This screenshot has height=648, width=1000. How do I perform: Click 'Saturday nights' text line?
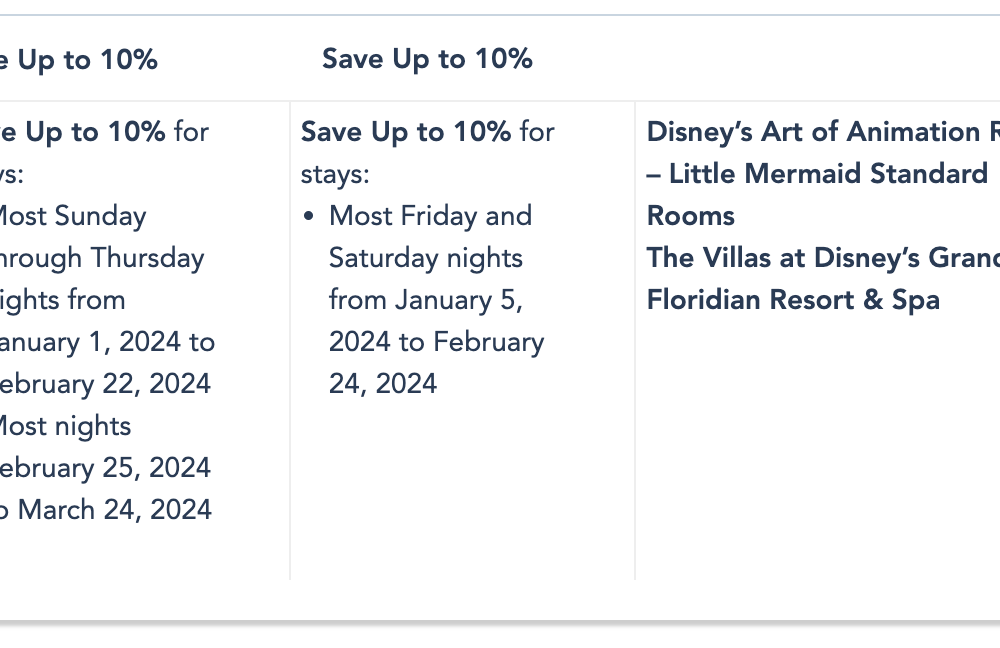(426, 258)
